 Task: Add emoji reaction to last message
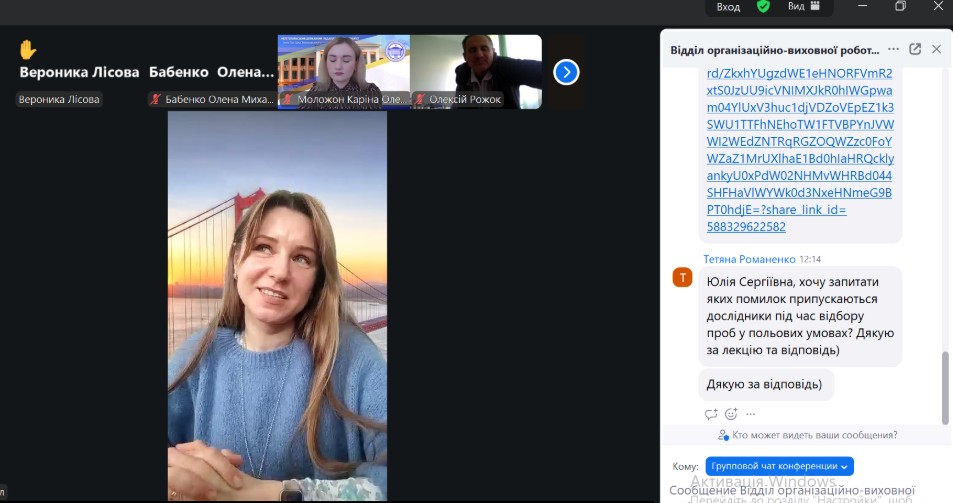[731, 414]
